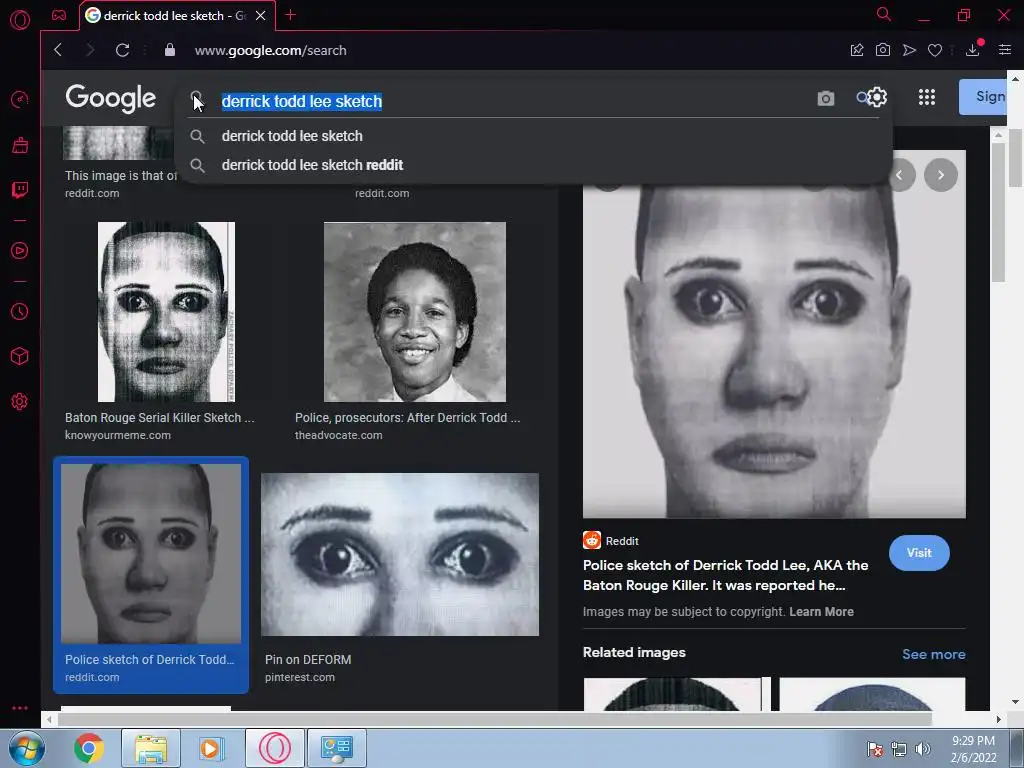Click the large preview sketch image
The width and height of the screenshot is (1024, 768).
pyautogui.click(x=774, y=351)
